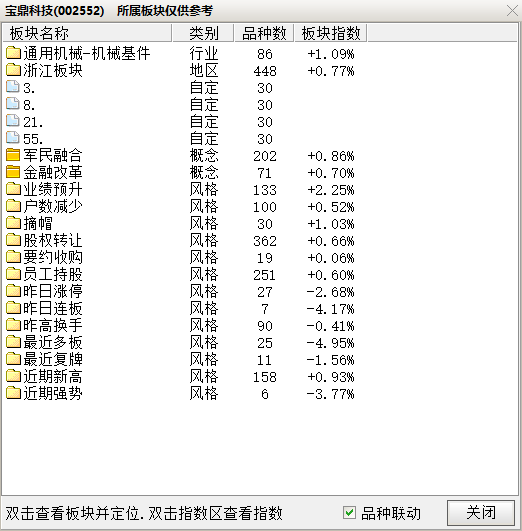Select the 员工持股 block entry
Image resolution: width=522 pixels, height=531 pixels.
[x=53, y=274]
